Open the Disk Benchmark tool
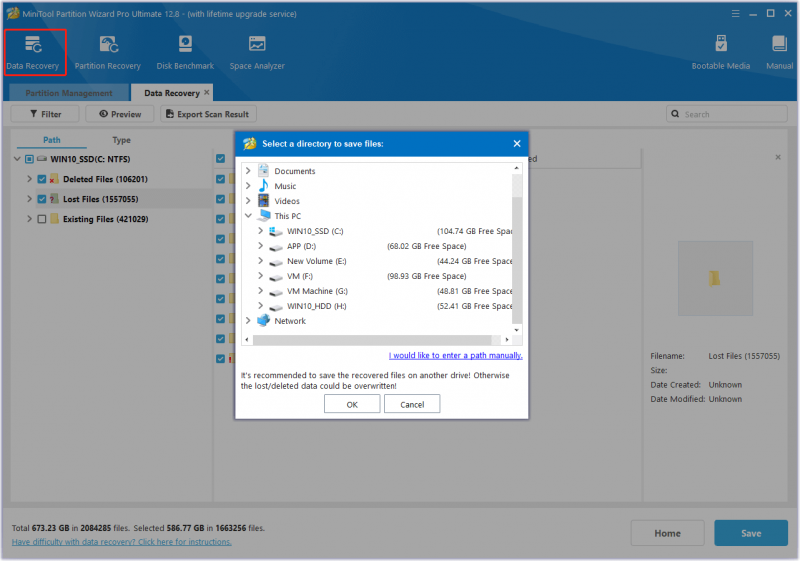800x561 pixels. [185, 53]
